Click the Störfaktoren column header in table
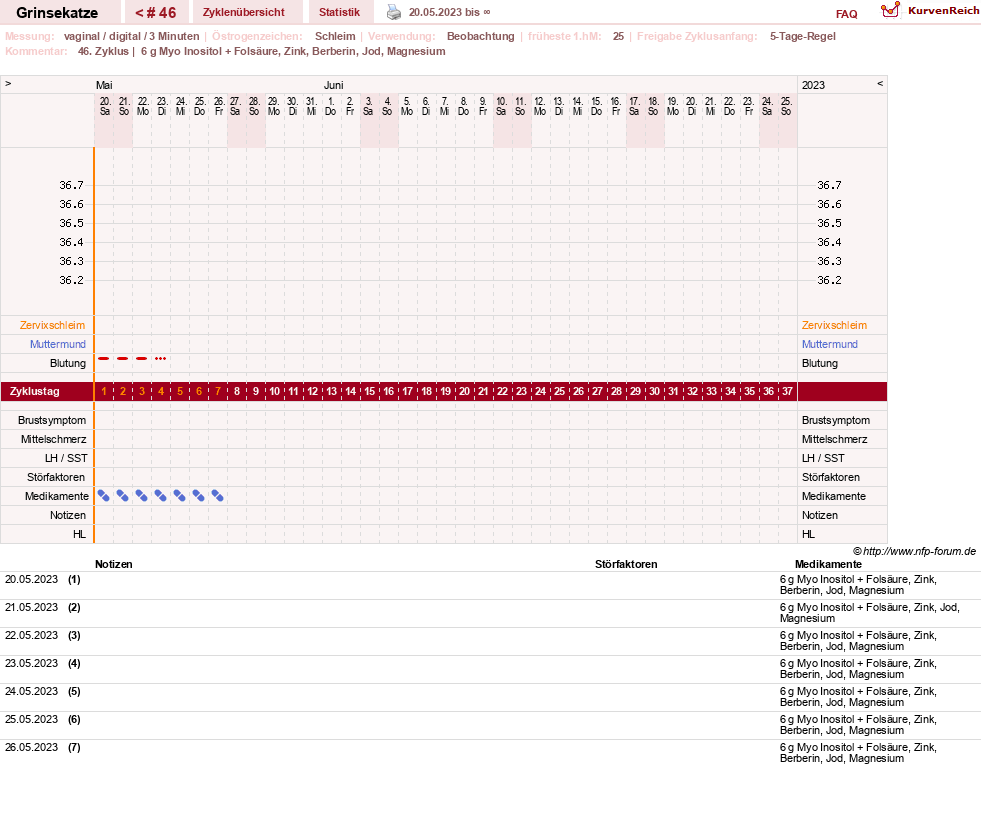The width and height of the screenshot is (981, 821). 626,564
